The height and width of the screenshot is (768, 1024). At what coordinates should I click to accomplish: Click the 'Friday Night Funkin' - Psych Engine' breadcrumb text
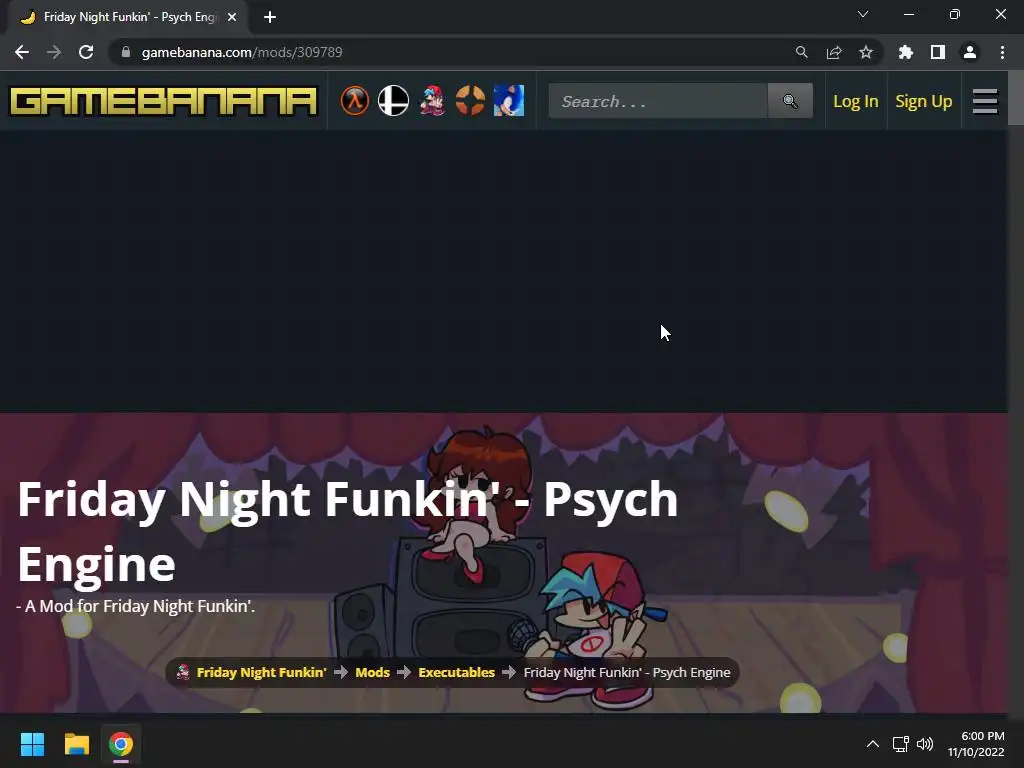pos(627,673)
